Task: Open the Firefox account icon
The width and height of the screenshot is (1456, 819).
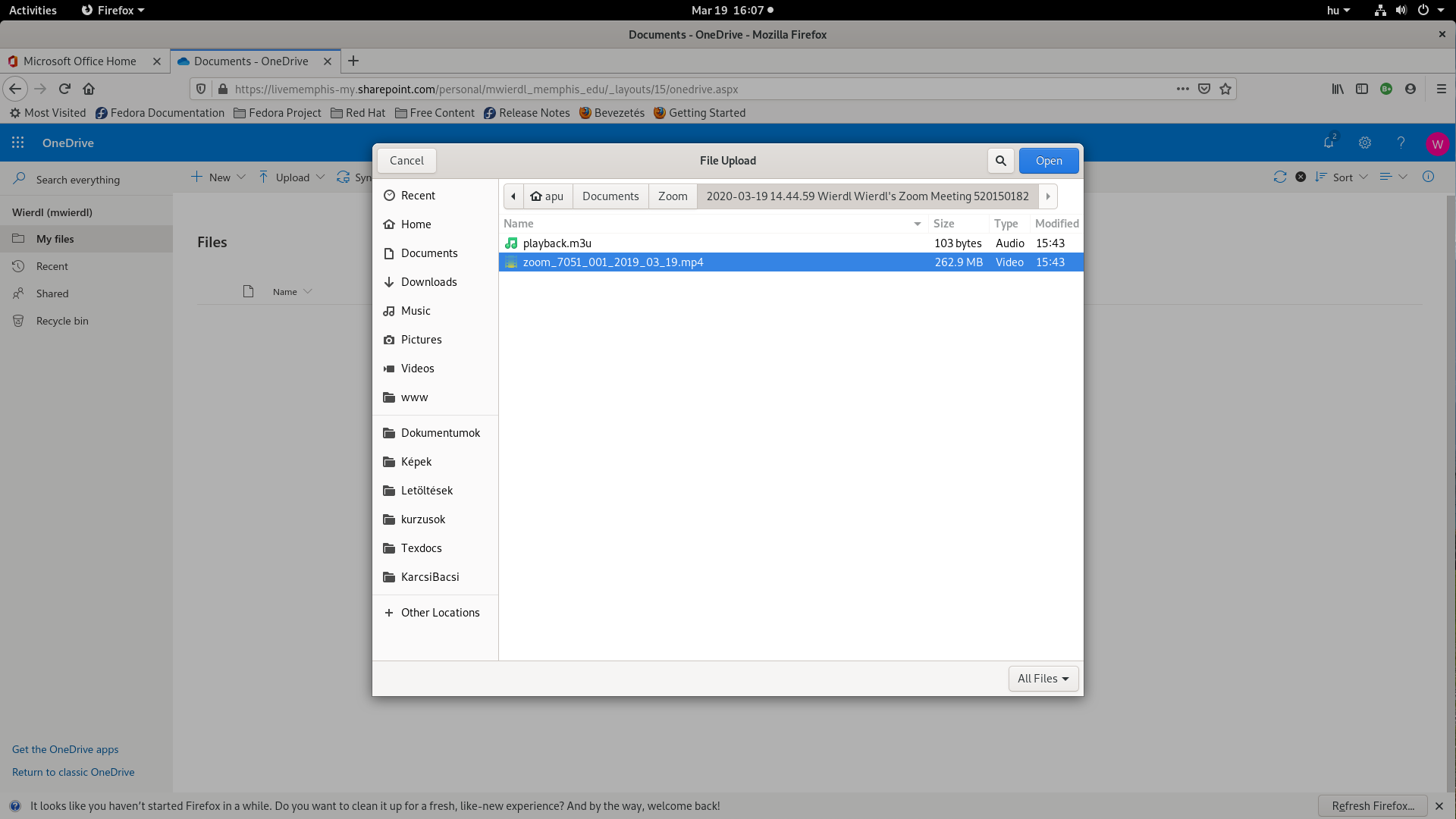Action: point(1410,89)
